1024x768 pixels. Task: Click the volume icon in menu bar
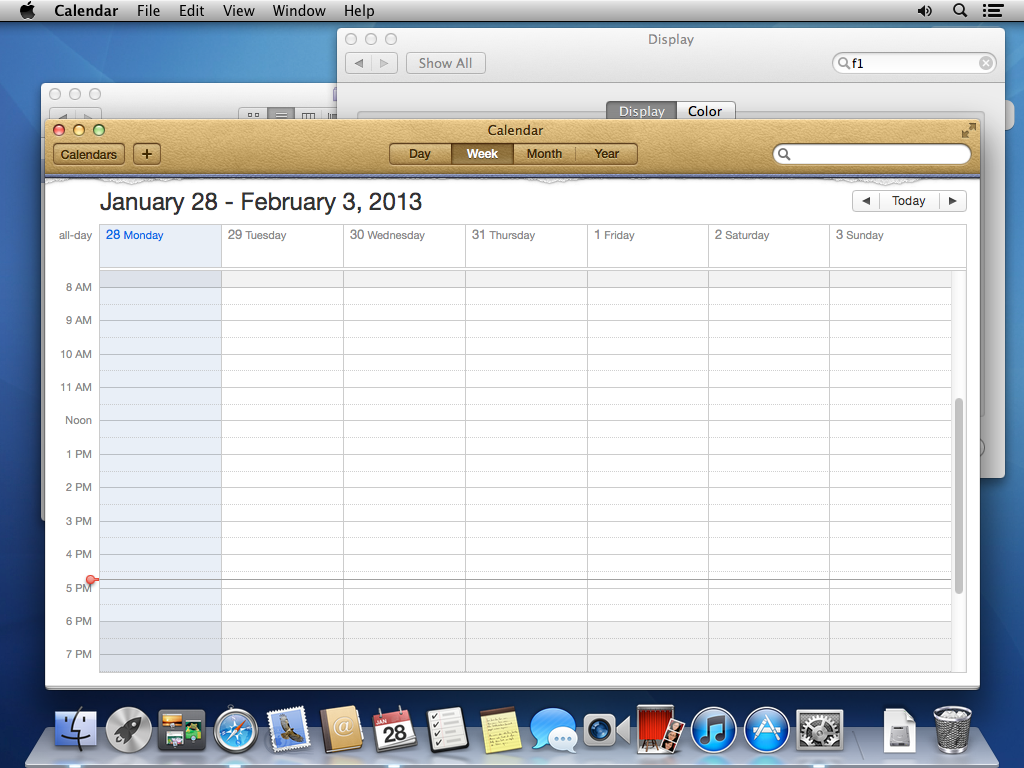click(924, 10)
